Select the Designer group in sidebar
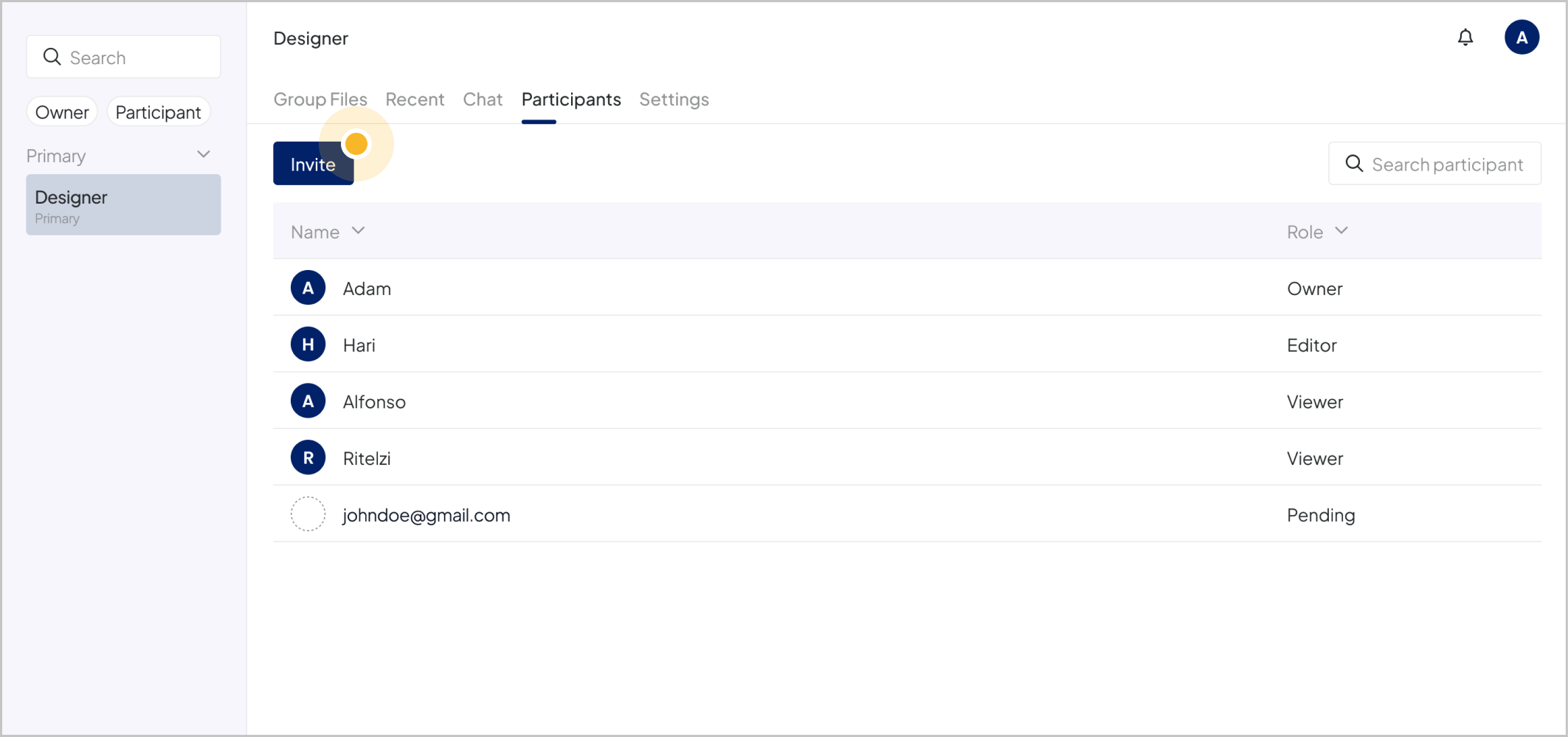The width and height of the screenshot is (1568, 737). 123,205
